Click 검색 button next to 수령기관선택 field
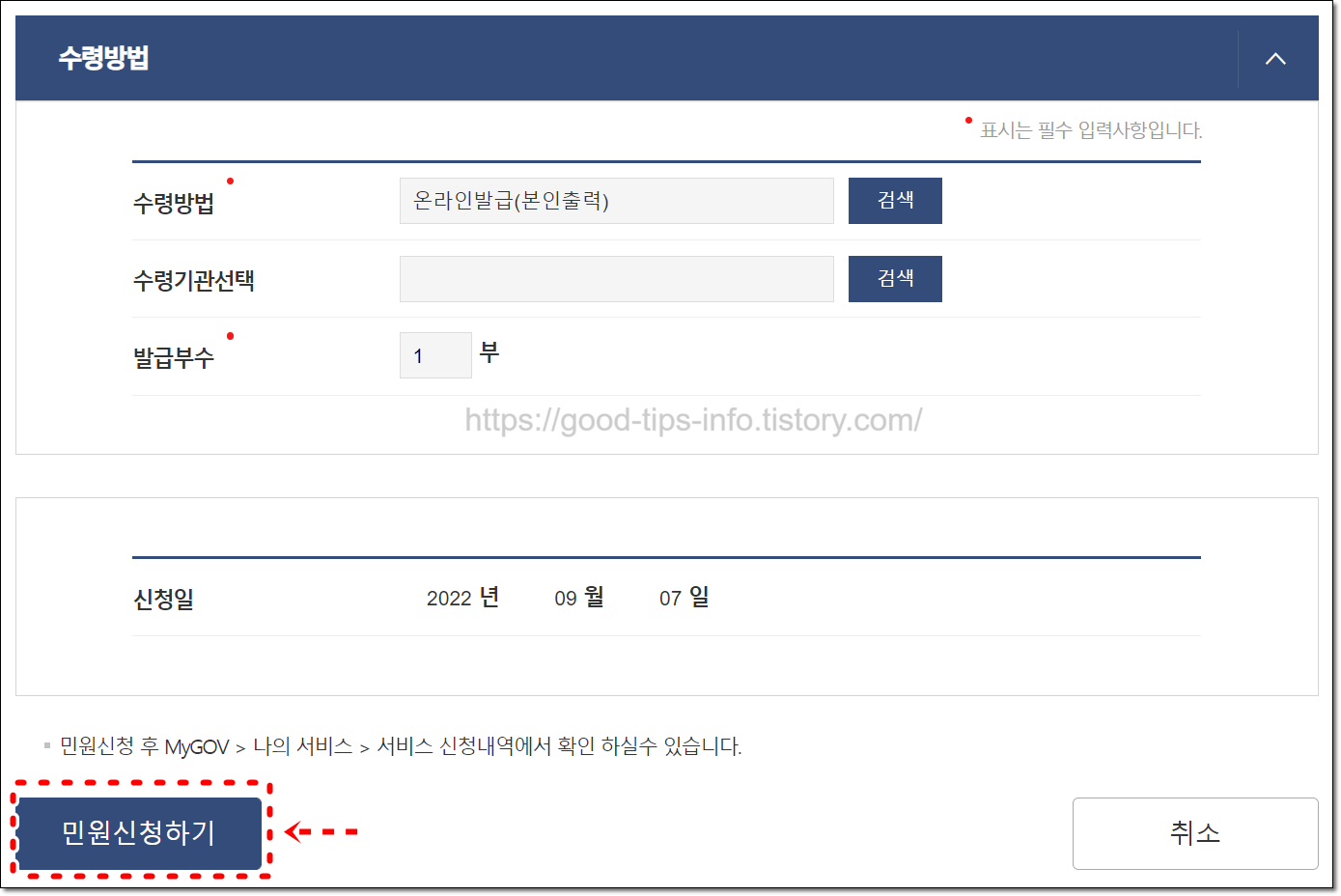Viewport: 1341px width, 896px height. tap(895, 279)
